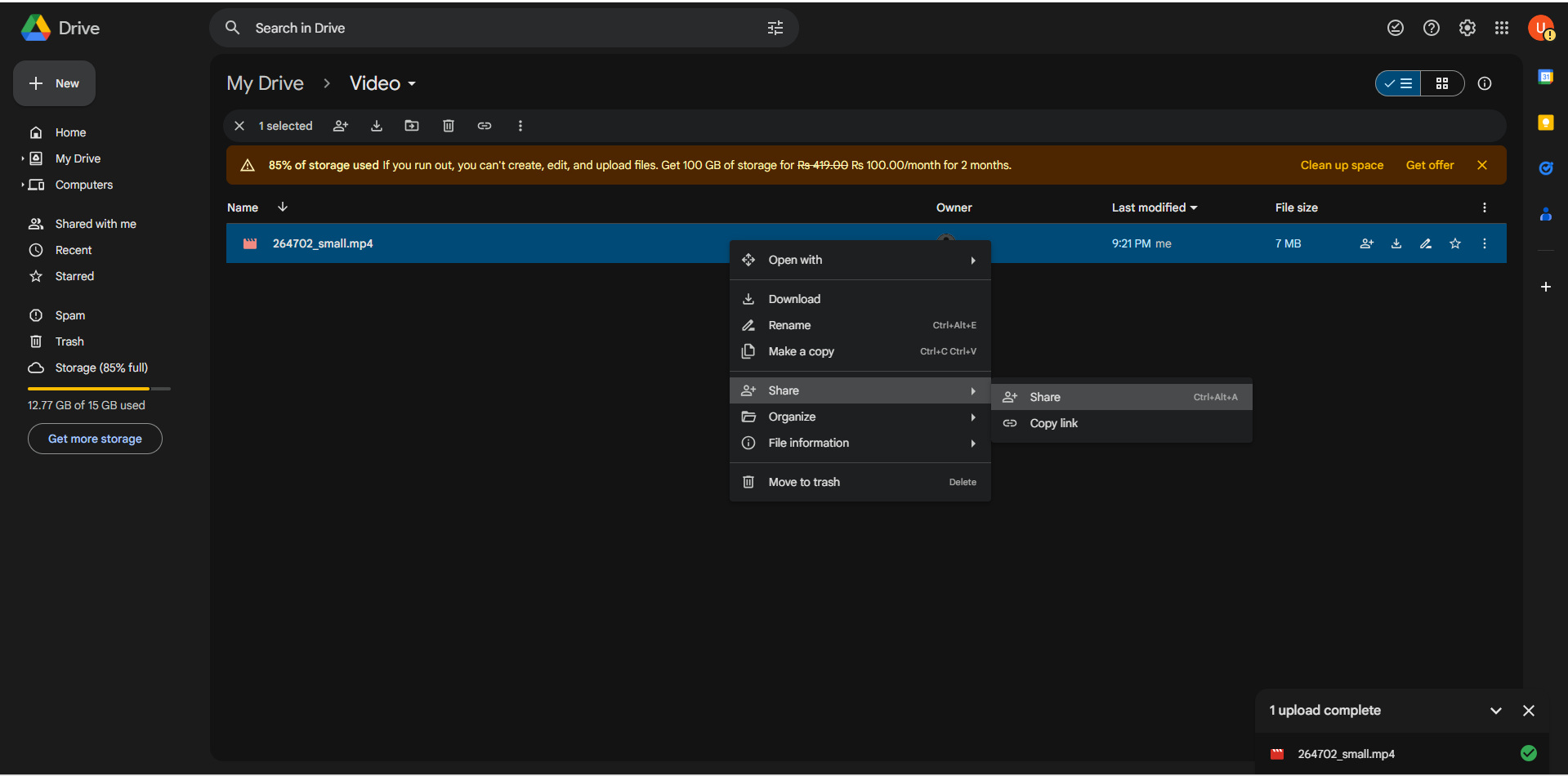This screenshot has width=1568, height=776.
Task: Star the 264702_small.mp4 file
Action: coord(1455,243)
